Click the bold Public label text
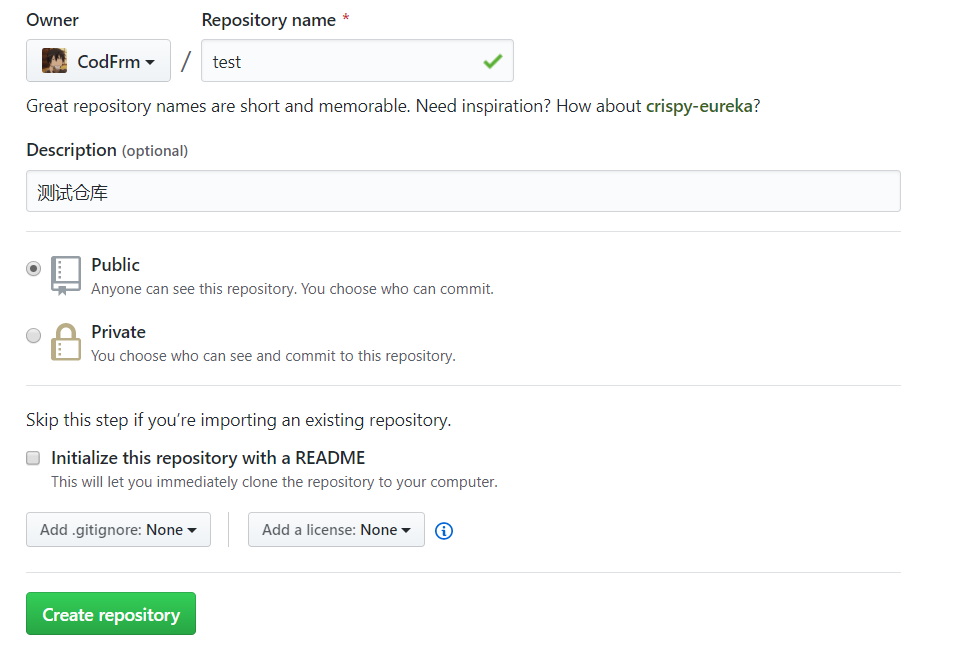 [115, 265]
